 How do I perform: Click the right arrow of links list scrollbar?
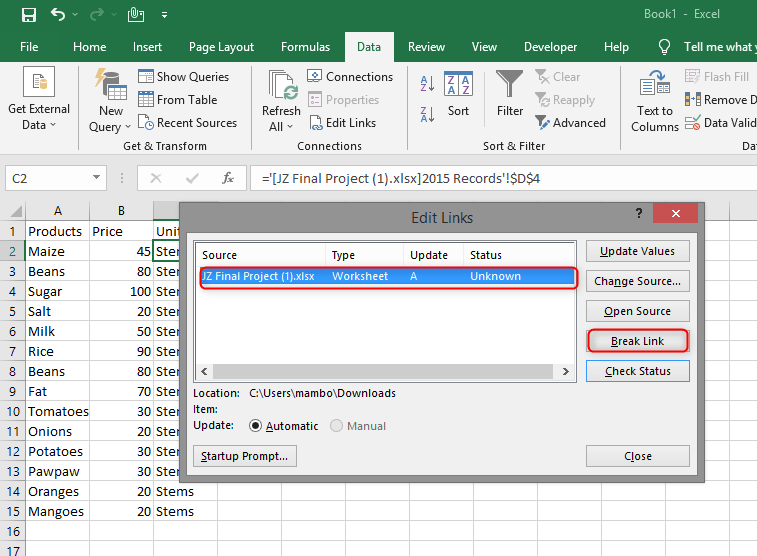pos(565,372)
